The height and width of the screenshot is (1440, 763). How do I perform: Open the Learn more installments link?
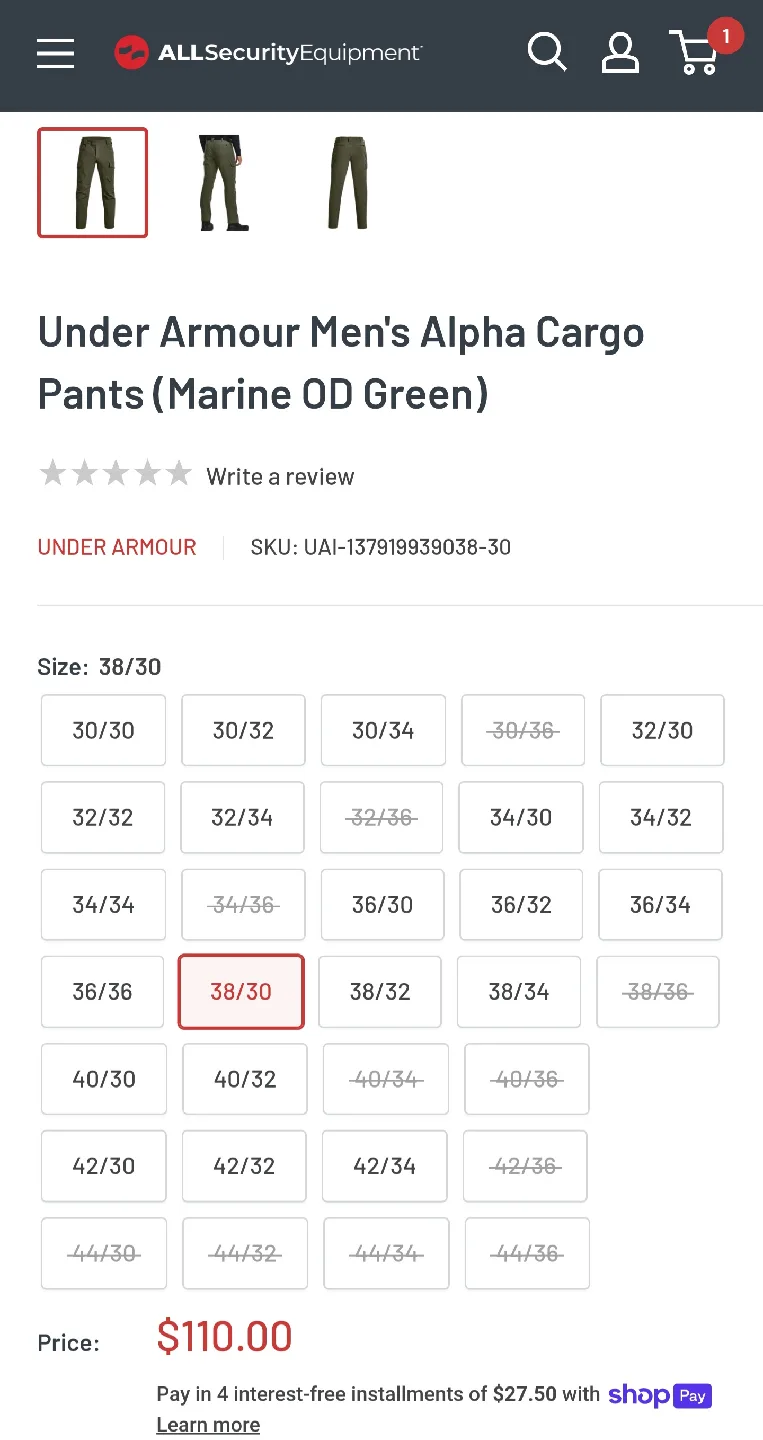click(x=208, y=1424)
